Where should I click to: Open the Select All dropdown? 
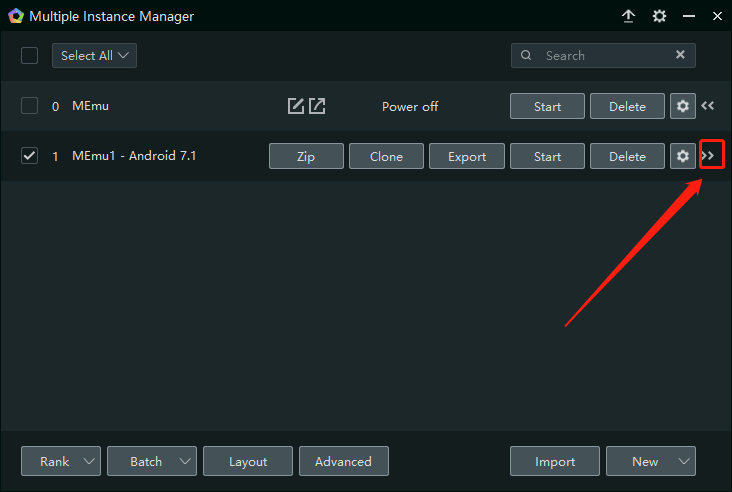click(94, 56)
